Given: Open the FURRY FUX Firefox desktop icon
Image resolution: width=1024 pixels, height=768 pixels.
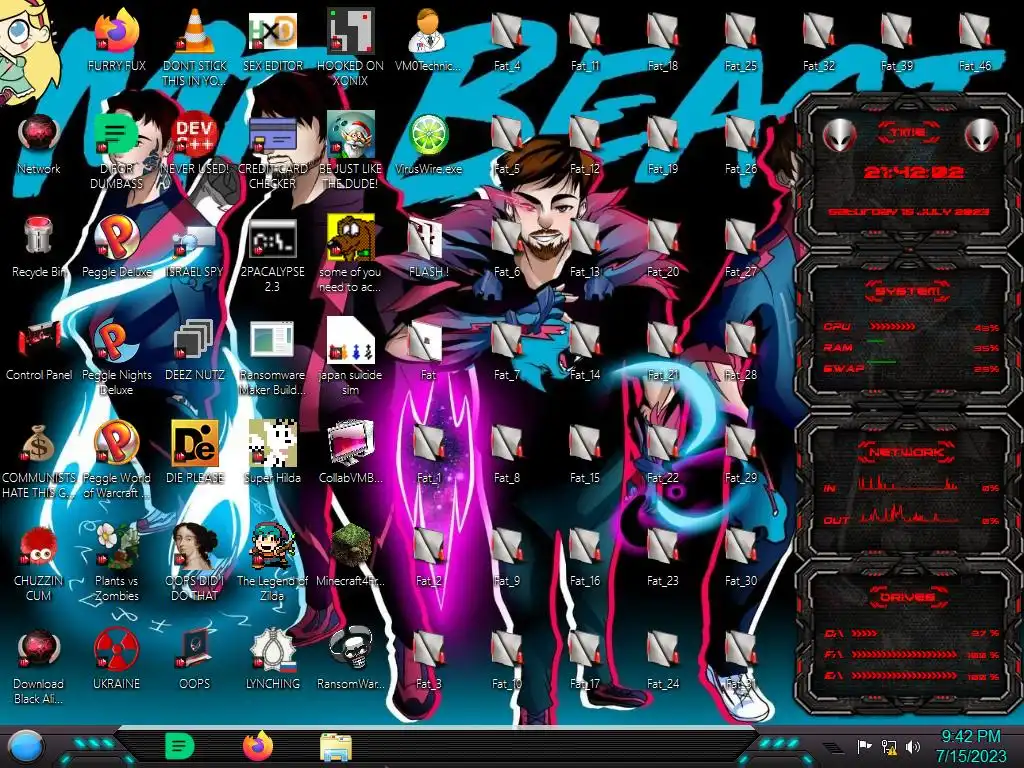Looking at the screenshot, I should tap(116, 31).
